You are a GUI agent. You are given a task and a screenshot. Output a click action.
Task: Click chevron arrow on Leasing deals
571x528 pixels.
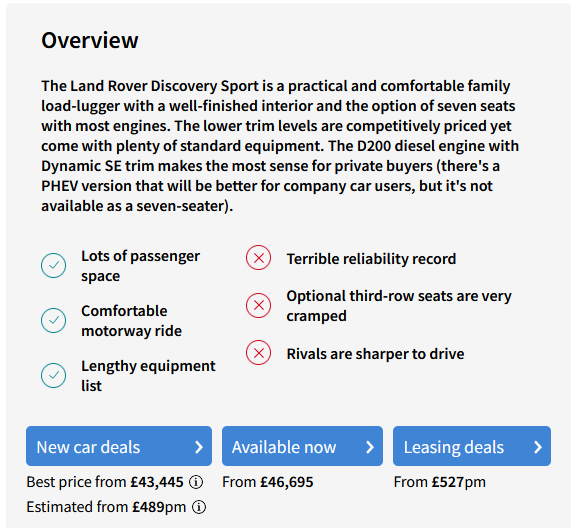(538, 447)
